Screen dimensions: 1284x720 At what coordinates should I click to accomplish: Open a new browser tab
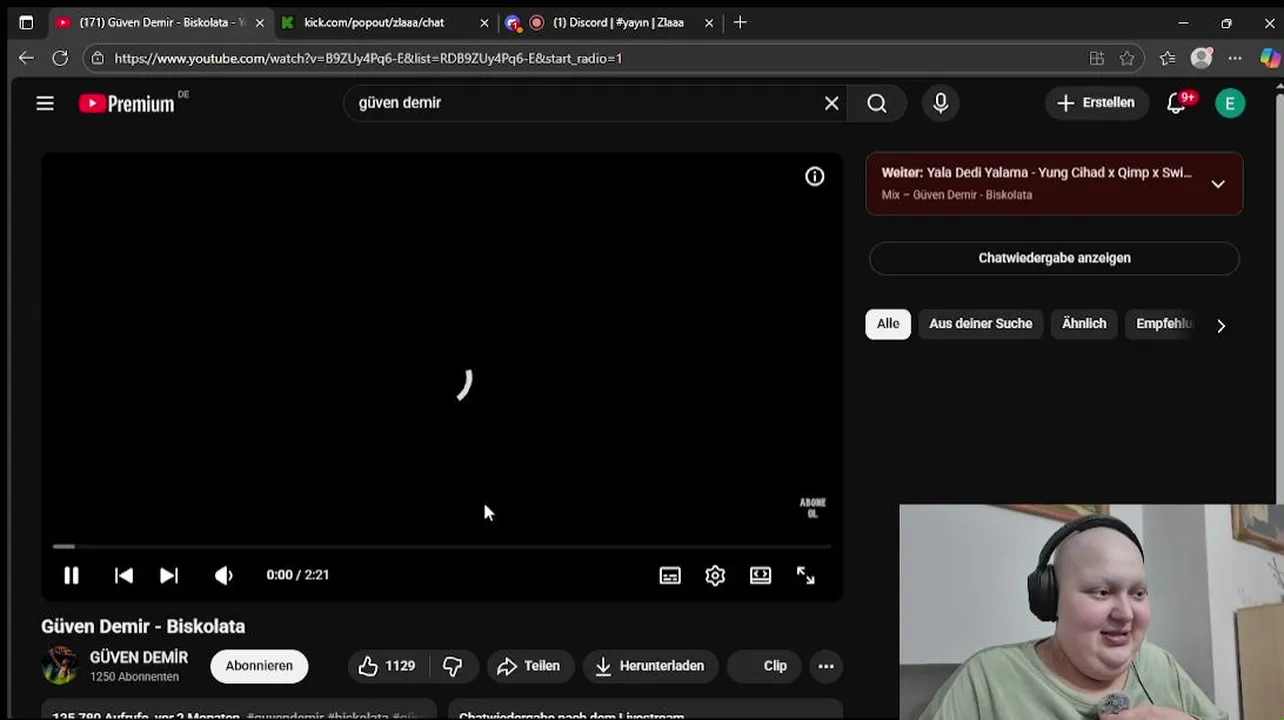coord(740,22)
